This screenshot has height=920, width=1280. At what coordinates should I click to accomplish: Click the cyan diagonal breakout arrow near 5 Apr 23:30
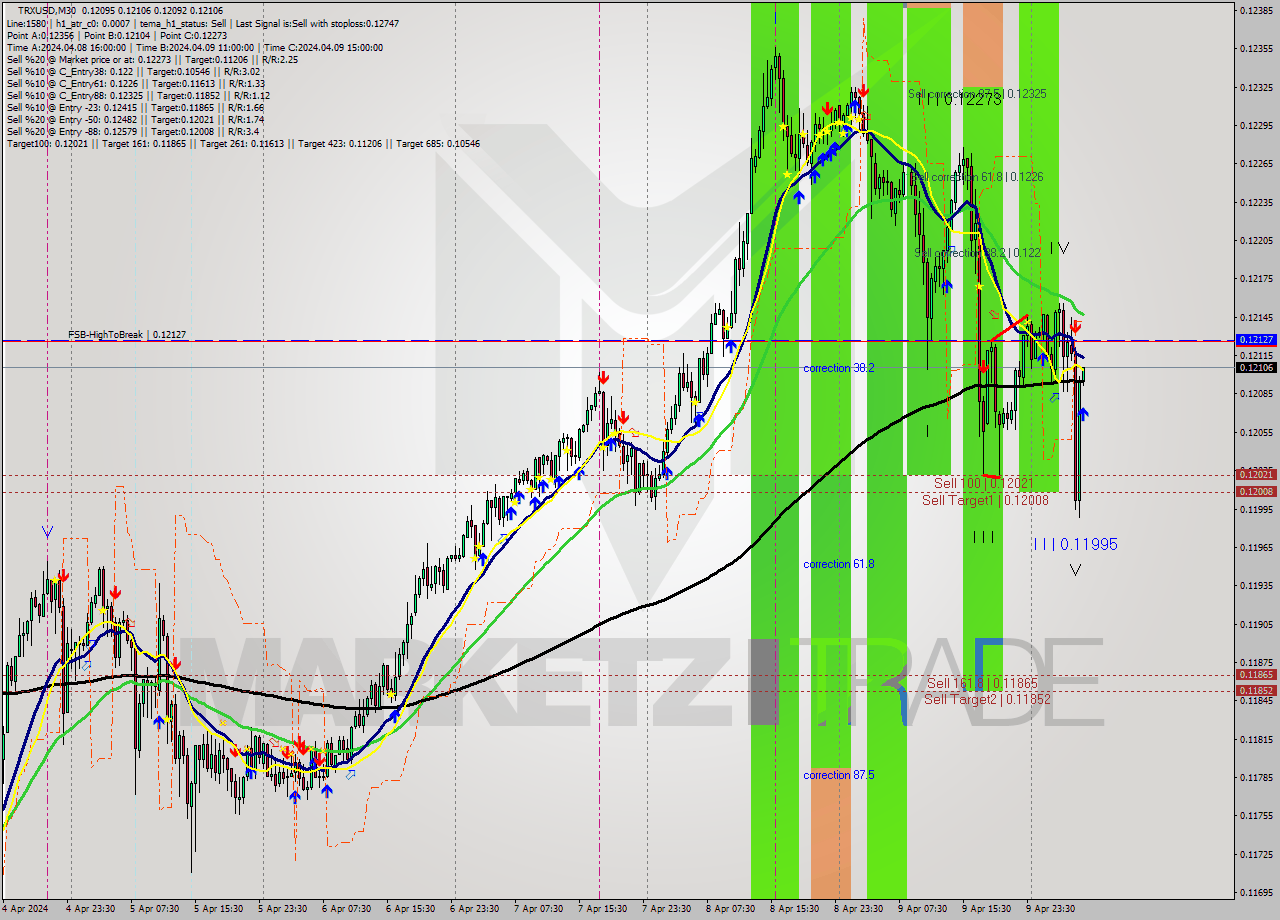(x=350, y=774)
